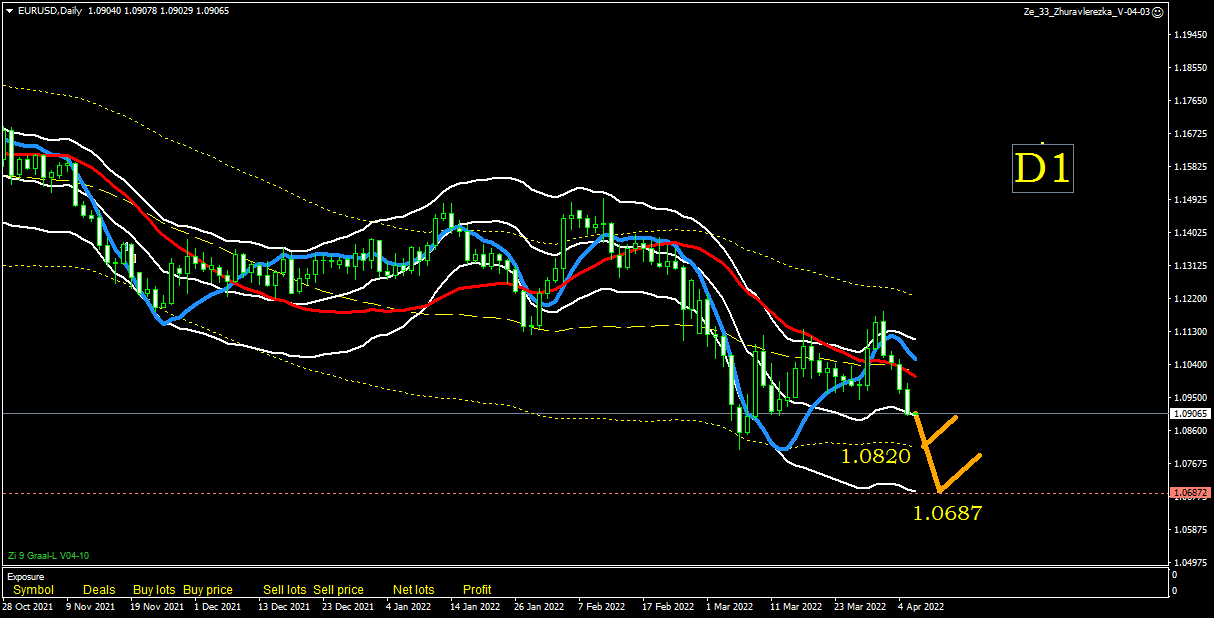Click the 1.0820 target price label

pos(875,456)
